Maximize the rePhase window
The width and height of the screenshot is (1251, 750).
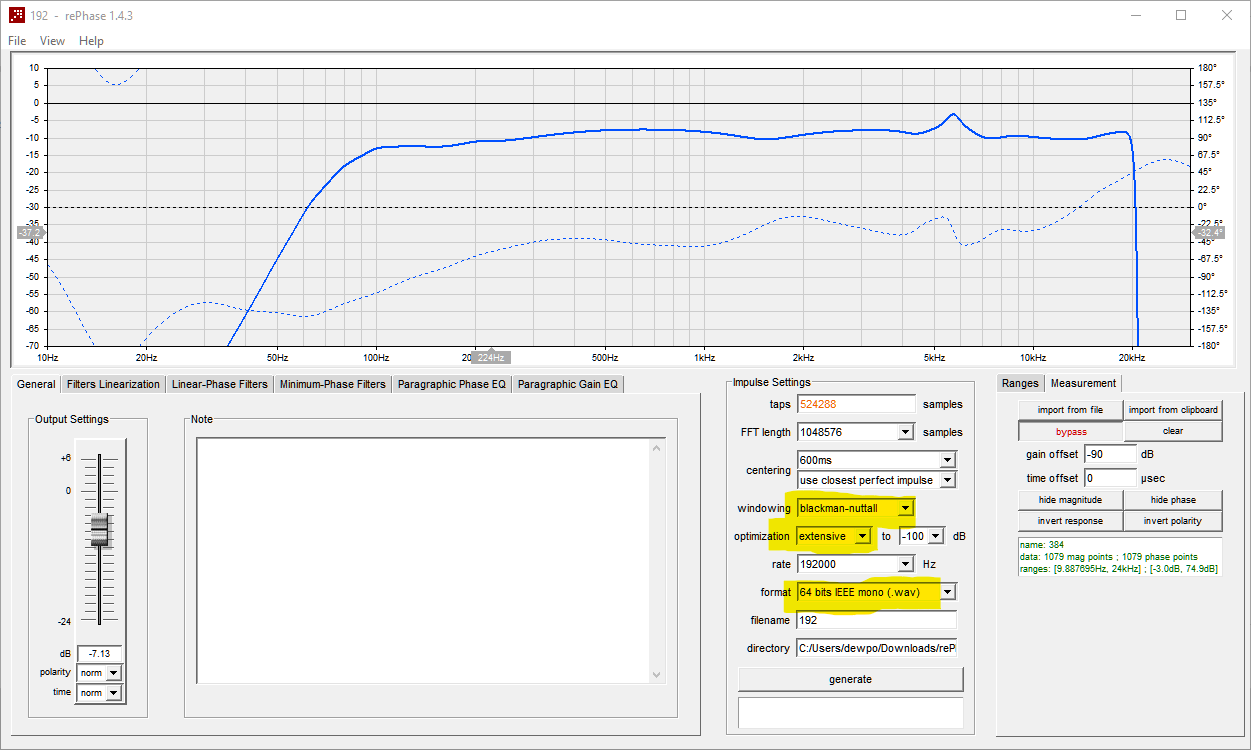(x=1181, y=15)
